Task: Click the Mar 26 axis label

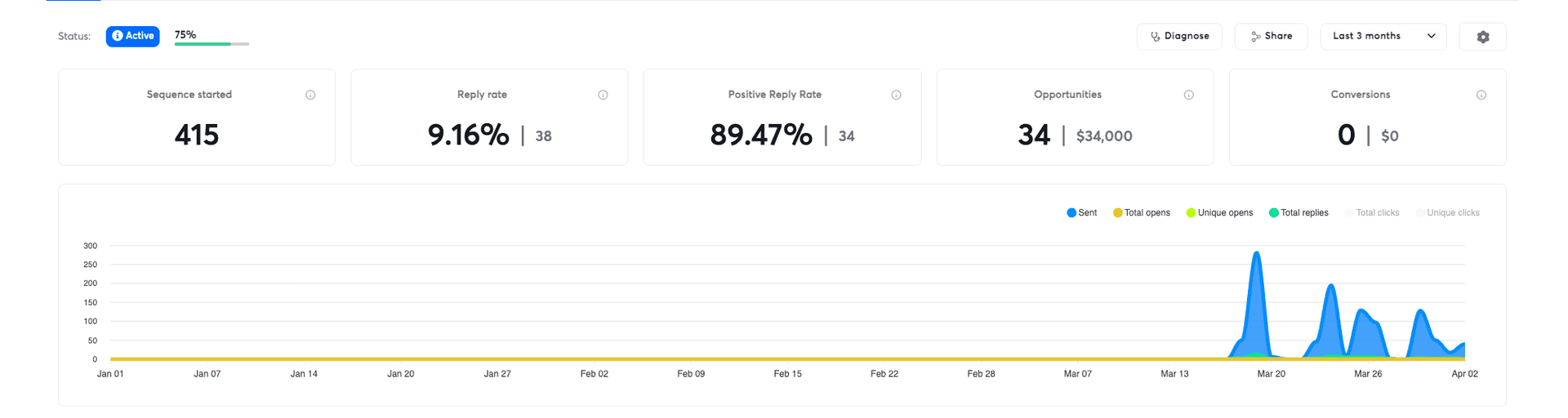Action: pyautogui.click(x=1368, y=374)
